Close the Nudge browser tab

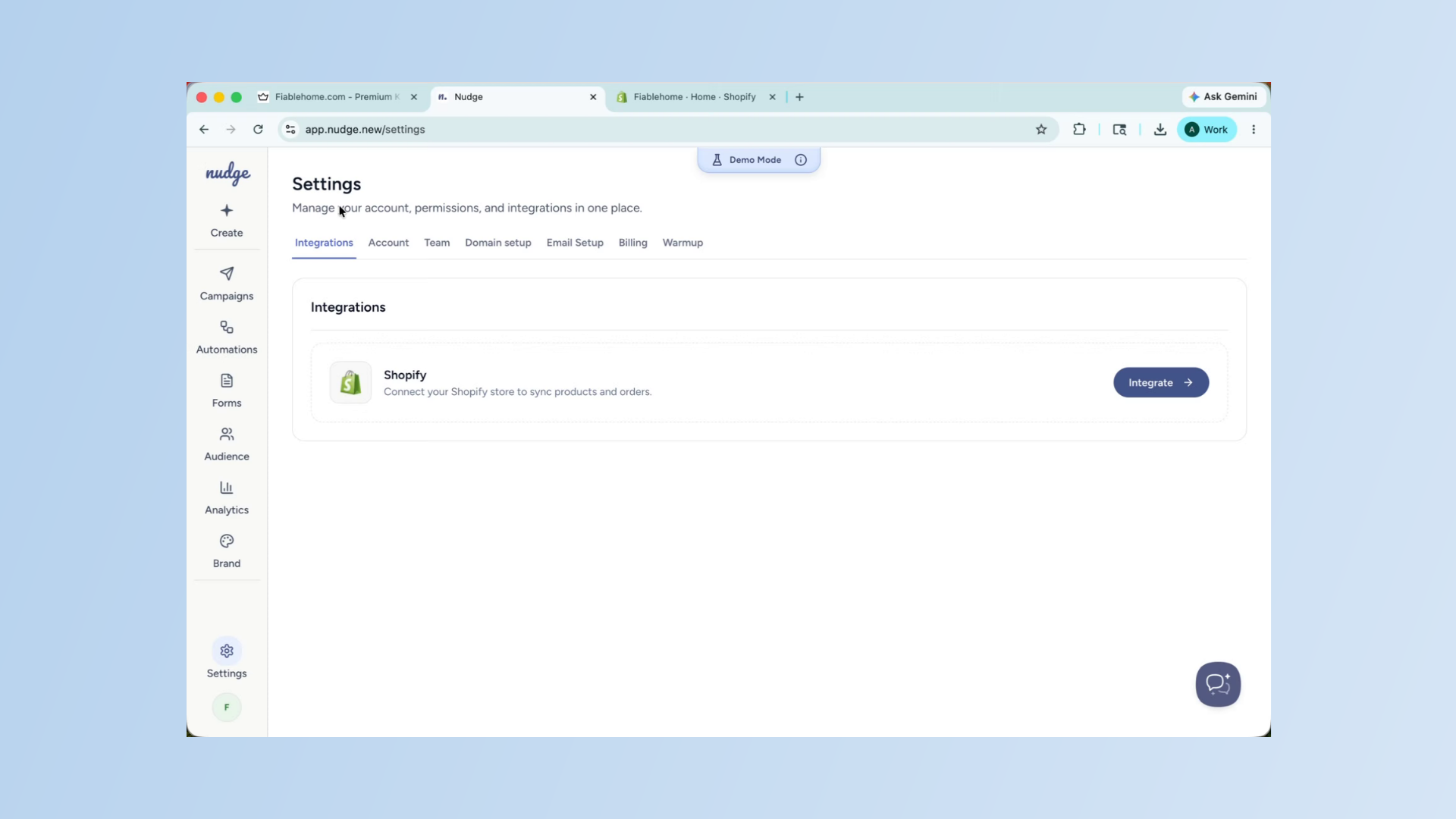[x=593, y=97]
